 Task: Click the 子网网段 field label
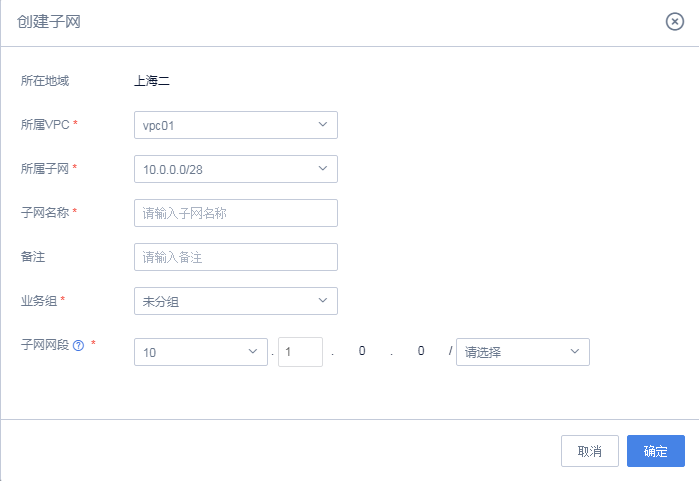pos(45,344)
